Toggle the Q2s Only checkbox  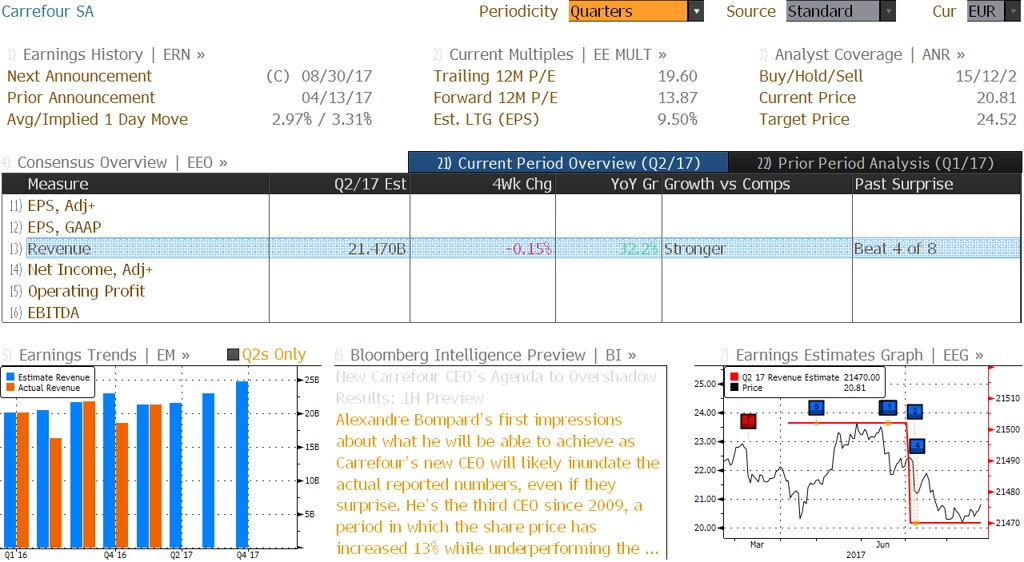pos(232,355)
